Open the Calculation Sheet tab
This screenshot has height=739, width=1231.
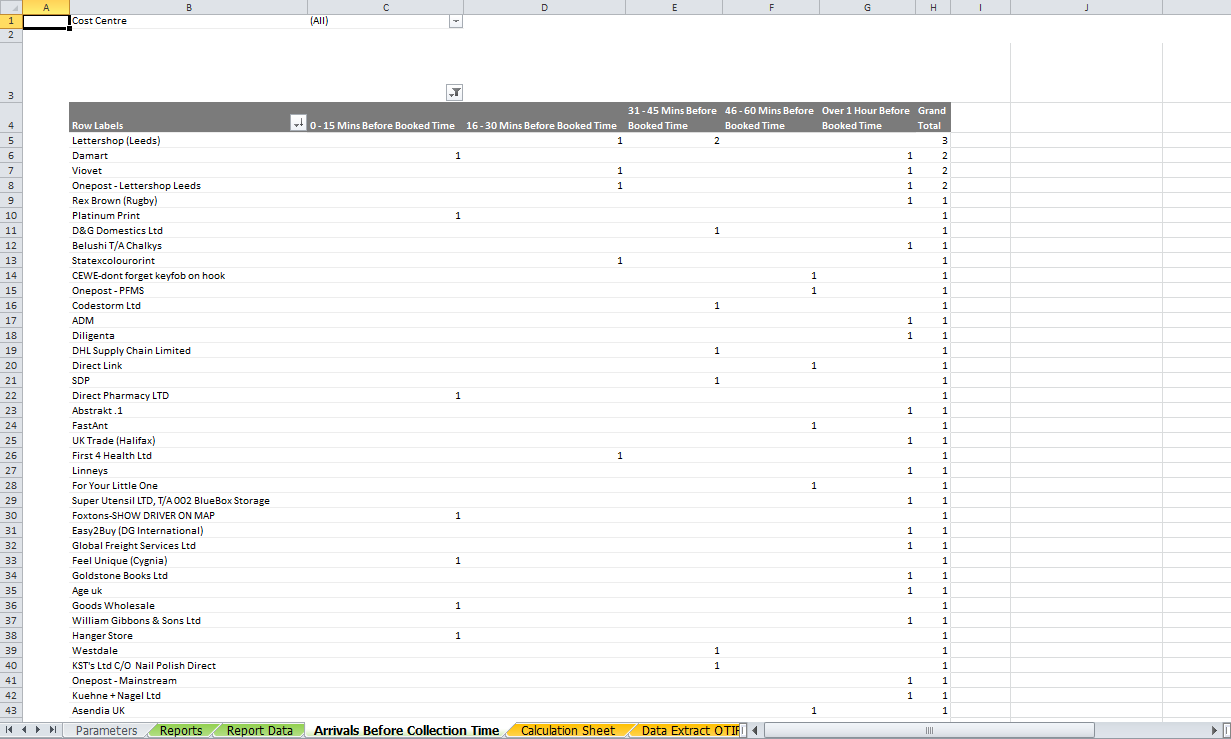568,730
